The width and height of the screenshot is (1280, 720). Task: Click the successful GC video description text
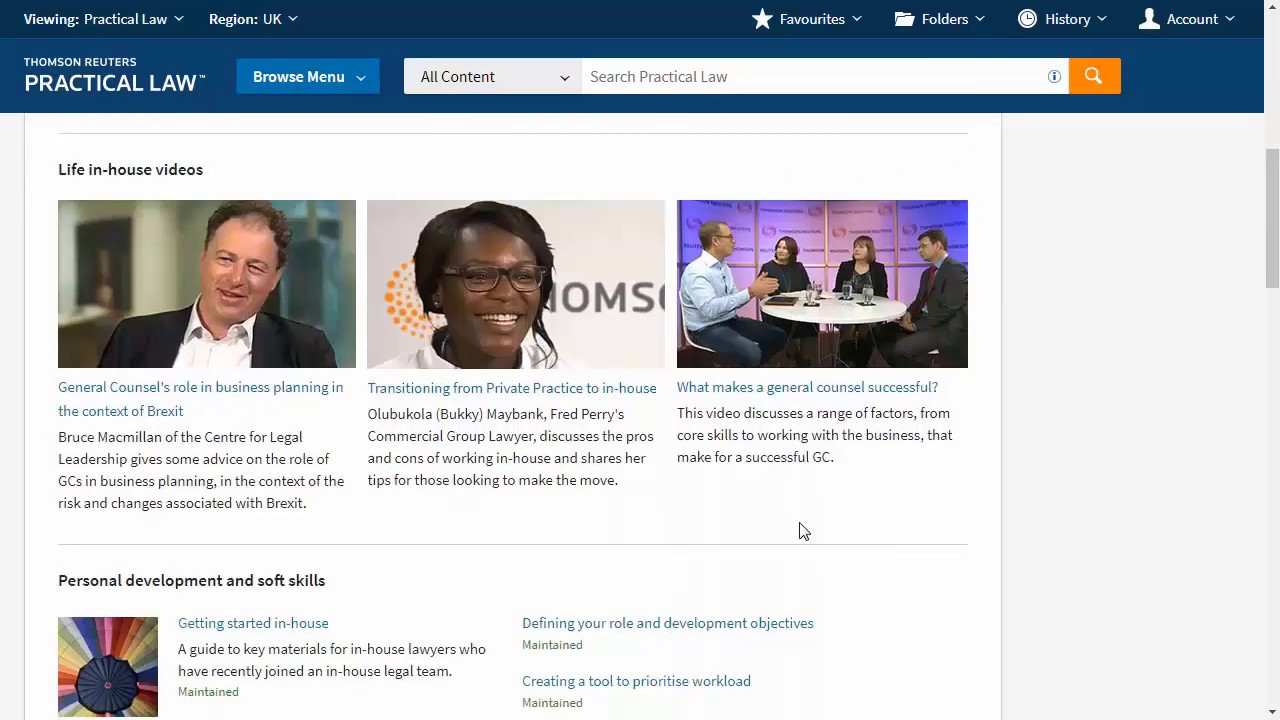(x=814, y=435)
